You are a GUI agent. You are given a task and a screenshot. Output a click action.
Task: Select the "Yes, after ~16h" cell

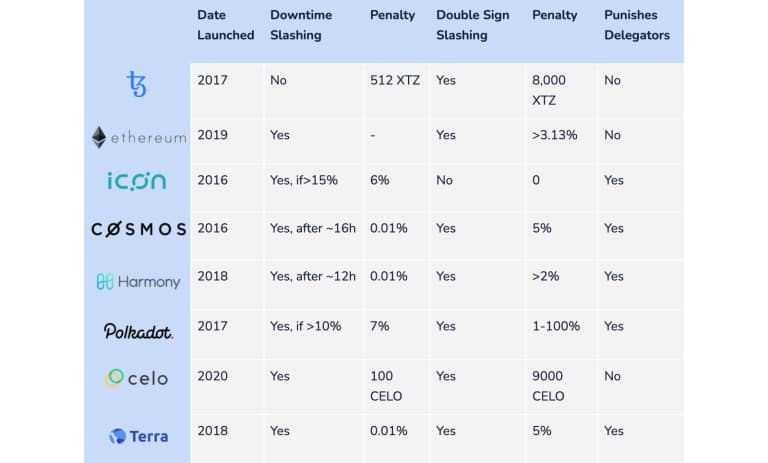pyautogui.click(x=312, y=228)
